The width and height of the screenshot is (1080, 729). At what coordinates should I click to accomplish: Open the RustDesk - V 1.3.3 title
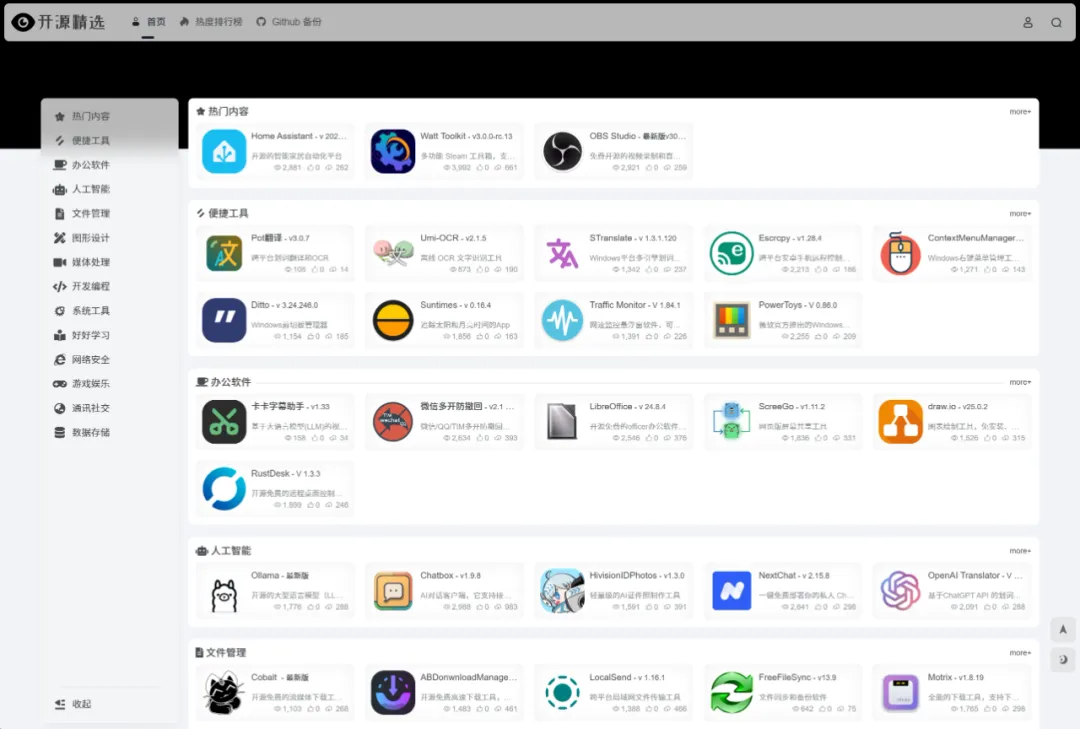tap(286, 473)
